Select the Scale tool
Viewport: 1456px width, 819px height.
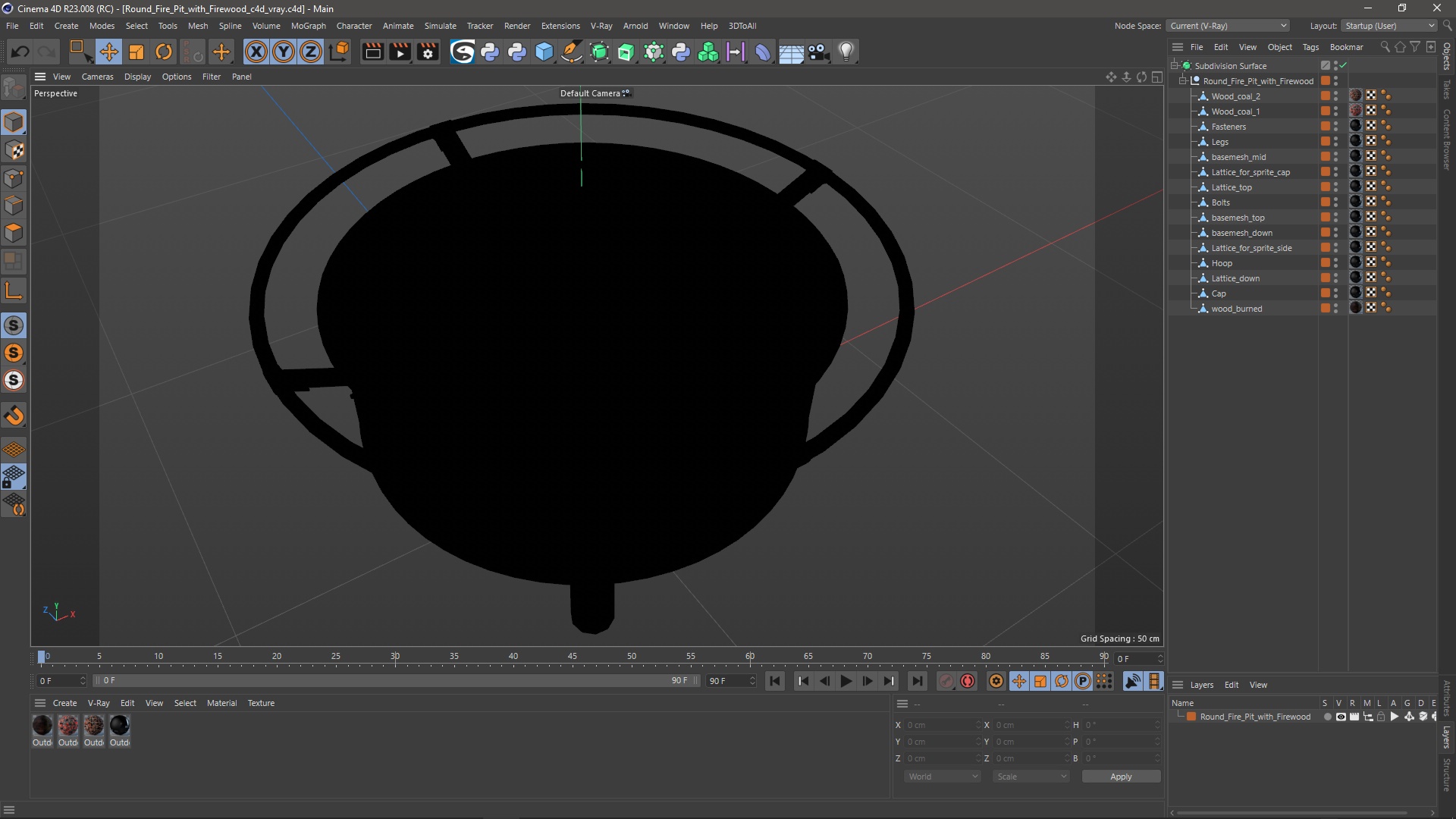coord(136,52)
